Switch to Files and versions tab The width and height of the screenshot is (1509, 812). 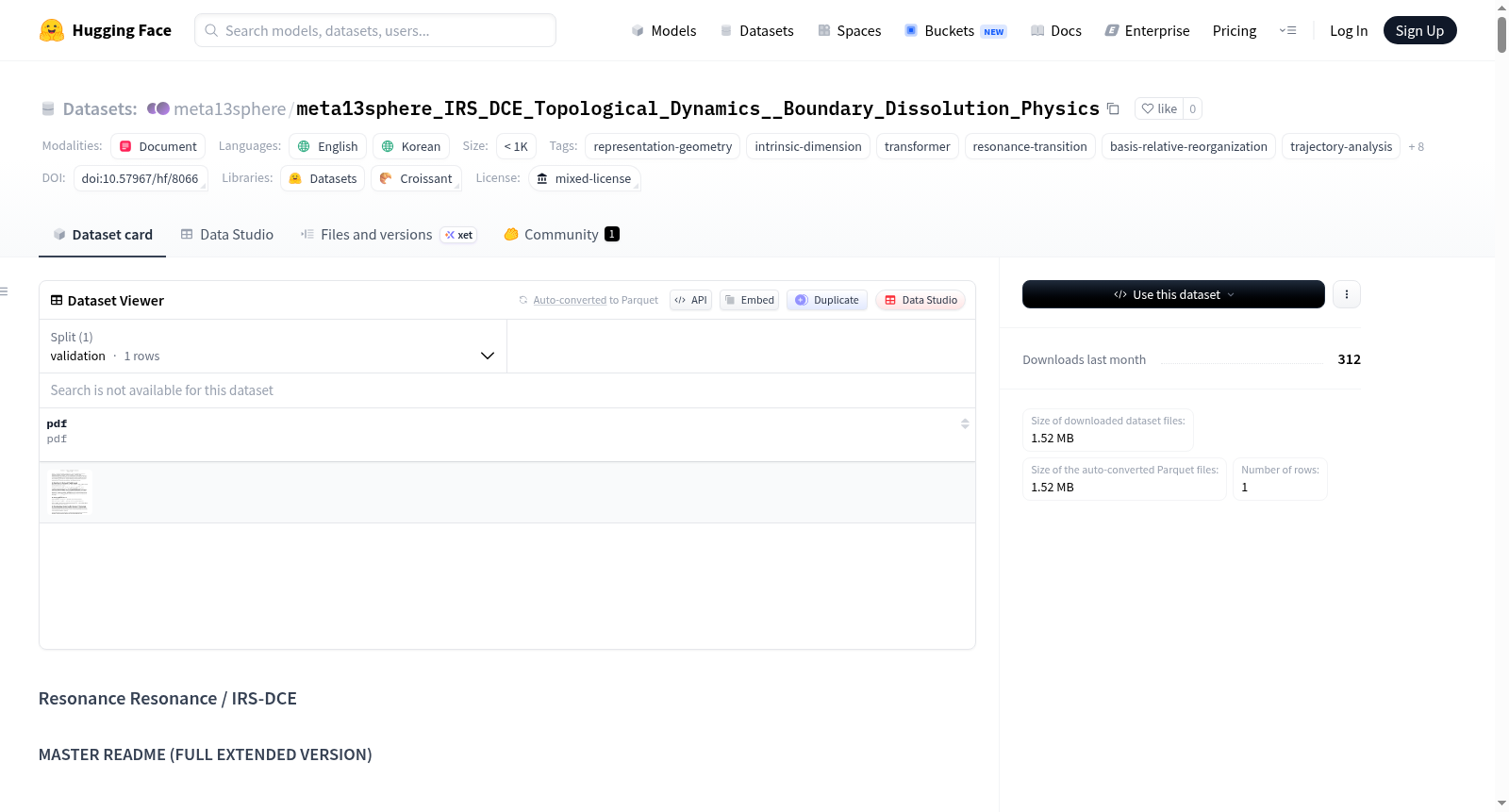point(388,235)
